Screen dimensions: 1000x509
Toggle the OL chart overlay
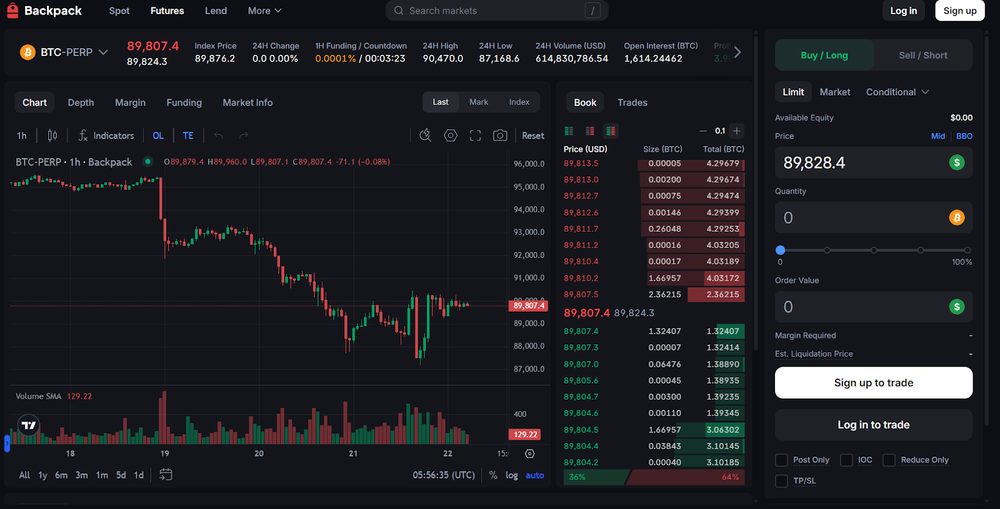[158, 135]
